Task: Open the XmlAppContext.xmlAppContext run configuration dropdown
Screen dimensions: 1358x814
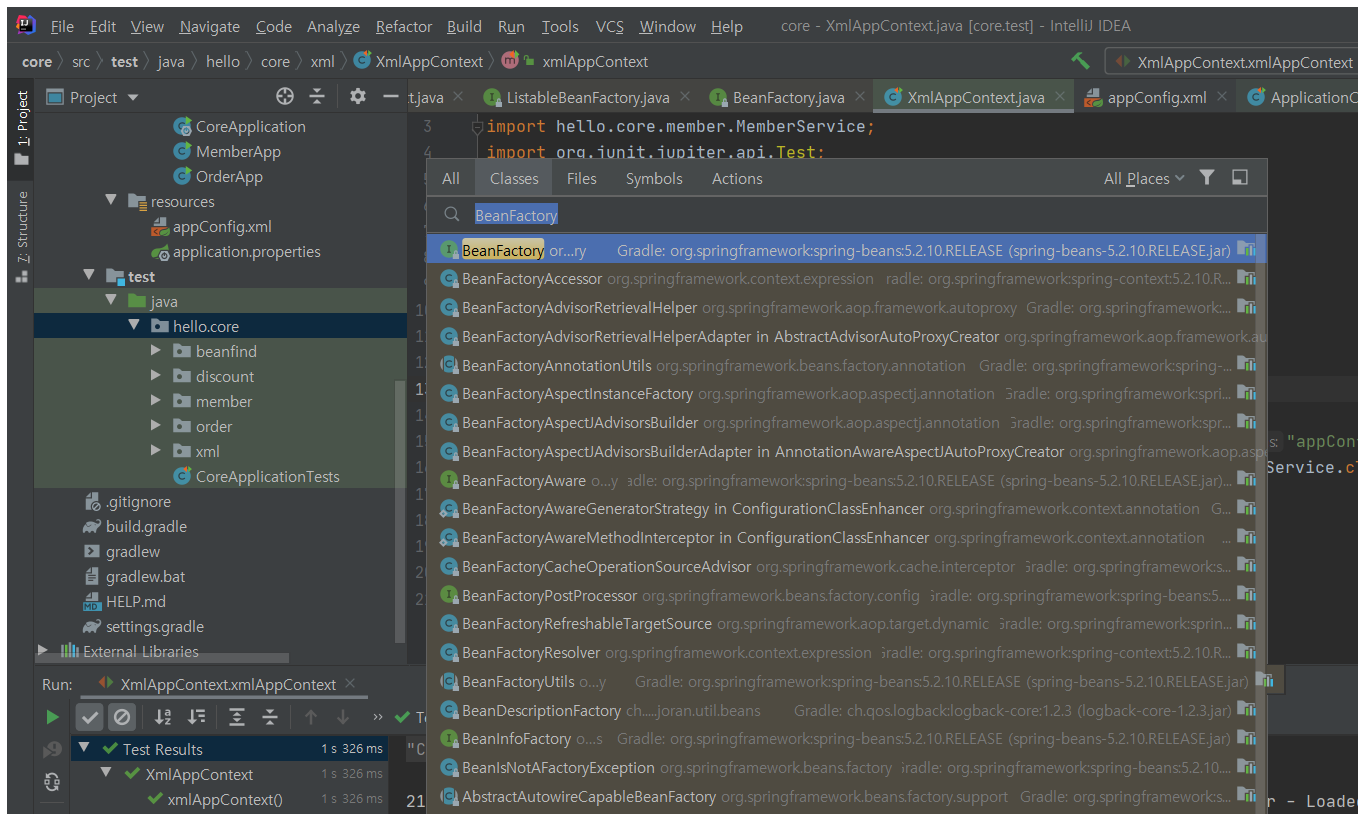Action: coord(1231,62)
